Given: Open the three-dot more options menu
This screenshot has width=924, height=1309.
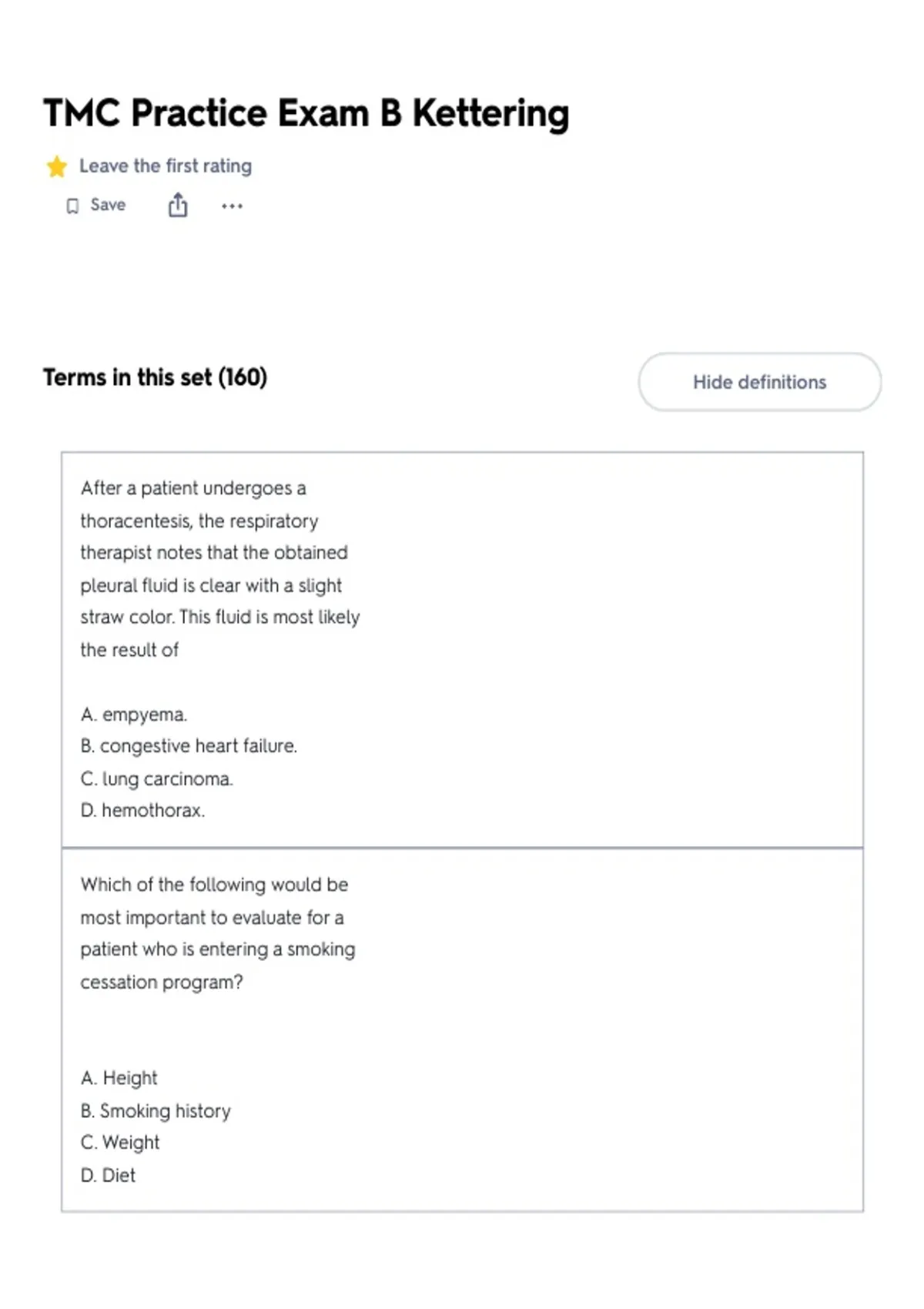Looking at the screenshot, I should coord(232,206).
